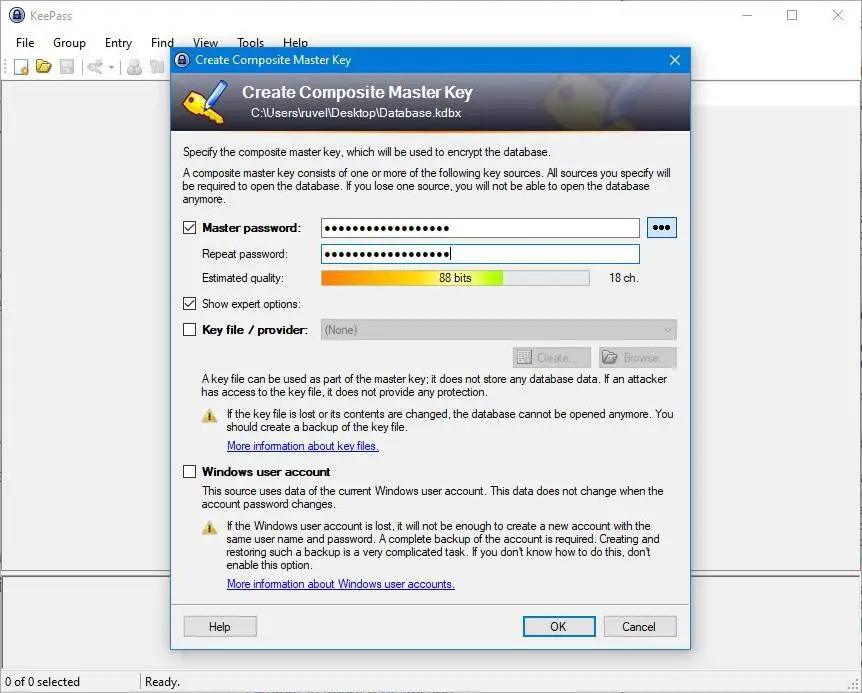This screenshot has height=693, width=862.
Task: Uncheck the Show expert options checkbox
Action: click(x=189, y=303)
